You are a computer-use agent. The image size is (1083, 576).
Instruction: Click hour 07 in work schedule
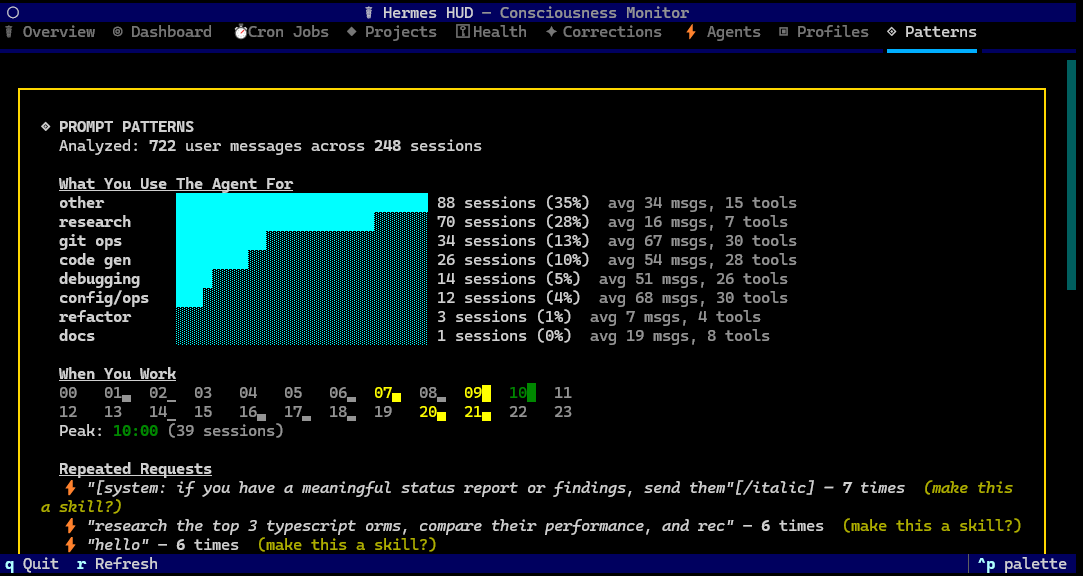[x=387, y=393]
